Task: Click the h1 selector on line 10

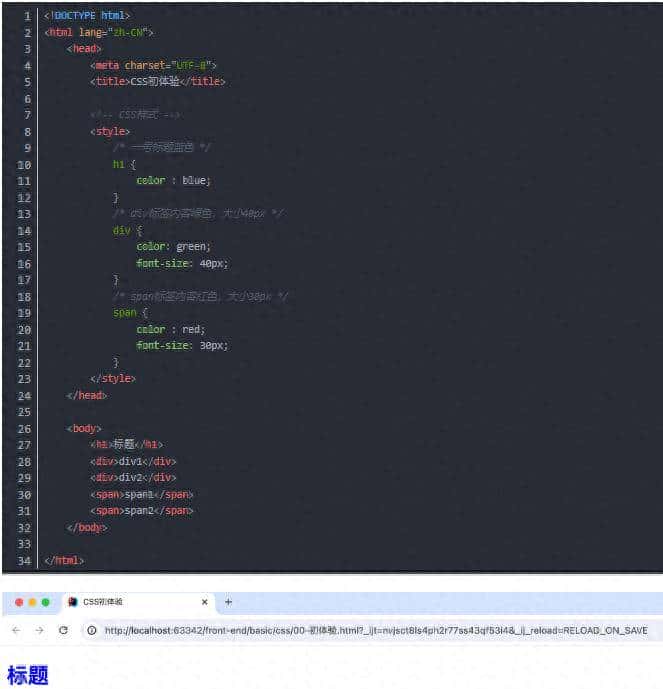Action: click(119, 164)
